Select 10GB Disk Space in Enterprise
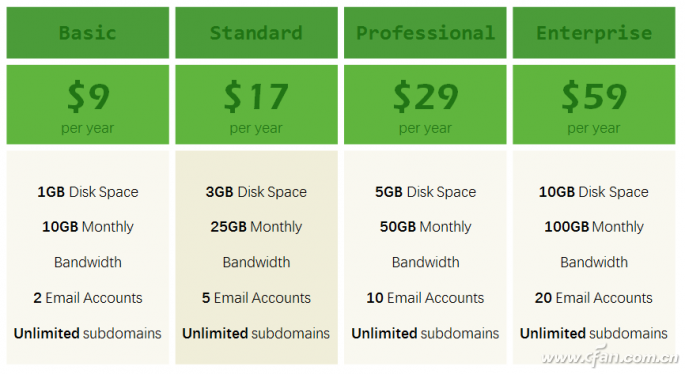 pos(594,192)
